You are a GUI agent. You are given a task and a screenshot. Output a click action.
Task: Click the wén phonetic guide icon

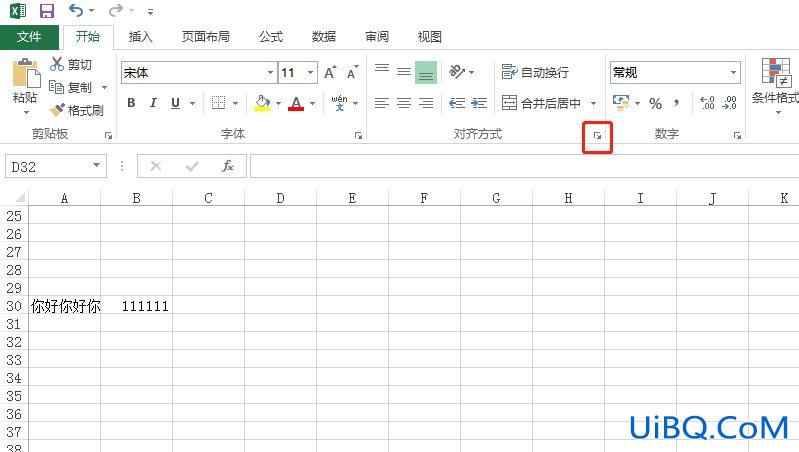(x=339, y=103)
